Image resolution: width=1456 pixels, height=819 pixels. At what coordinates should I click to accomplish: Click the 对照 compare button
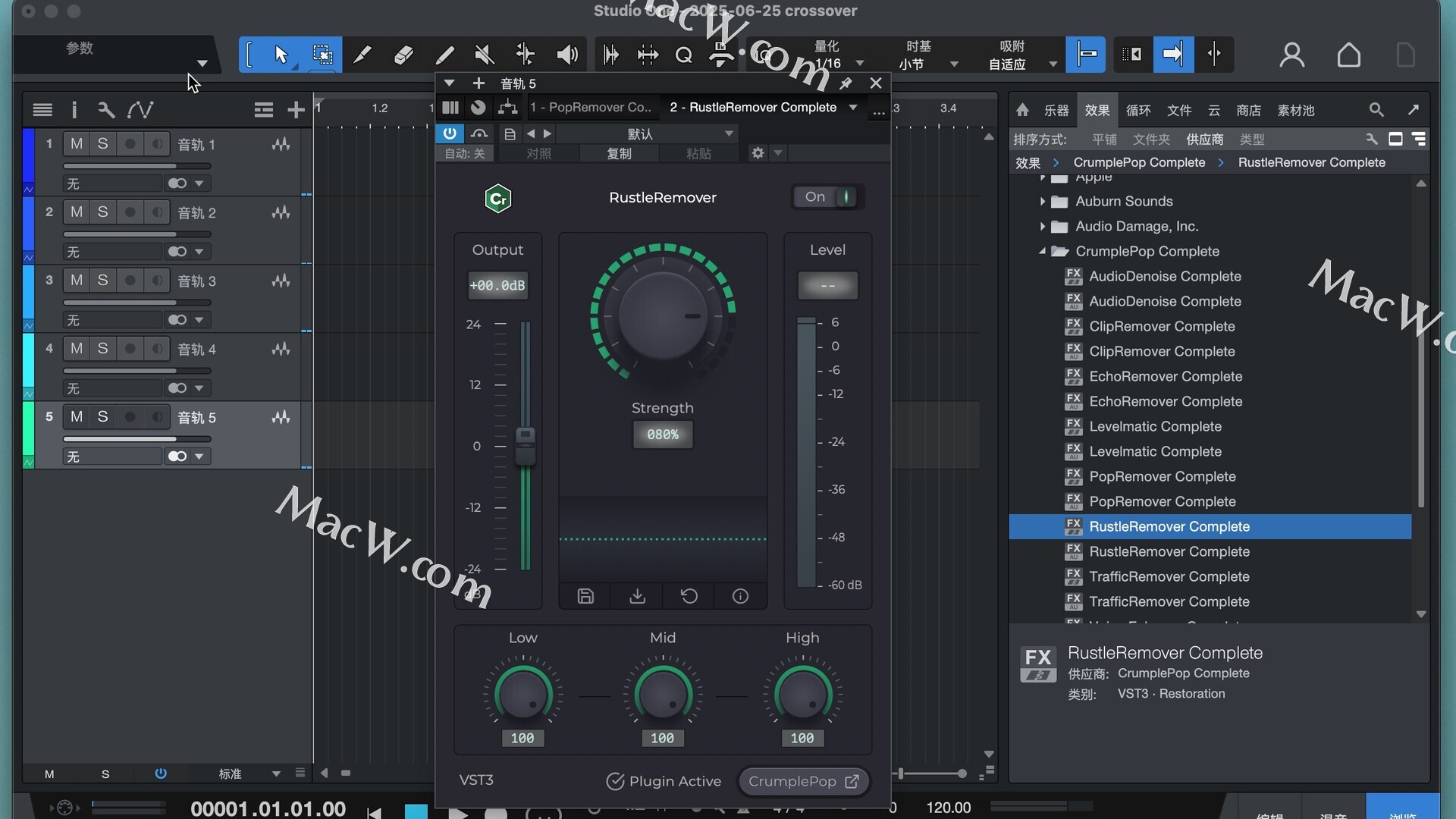538,153
